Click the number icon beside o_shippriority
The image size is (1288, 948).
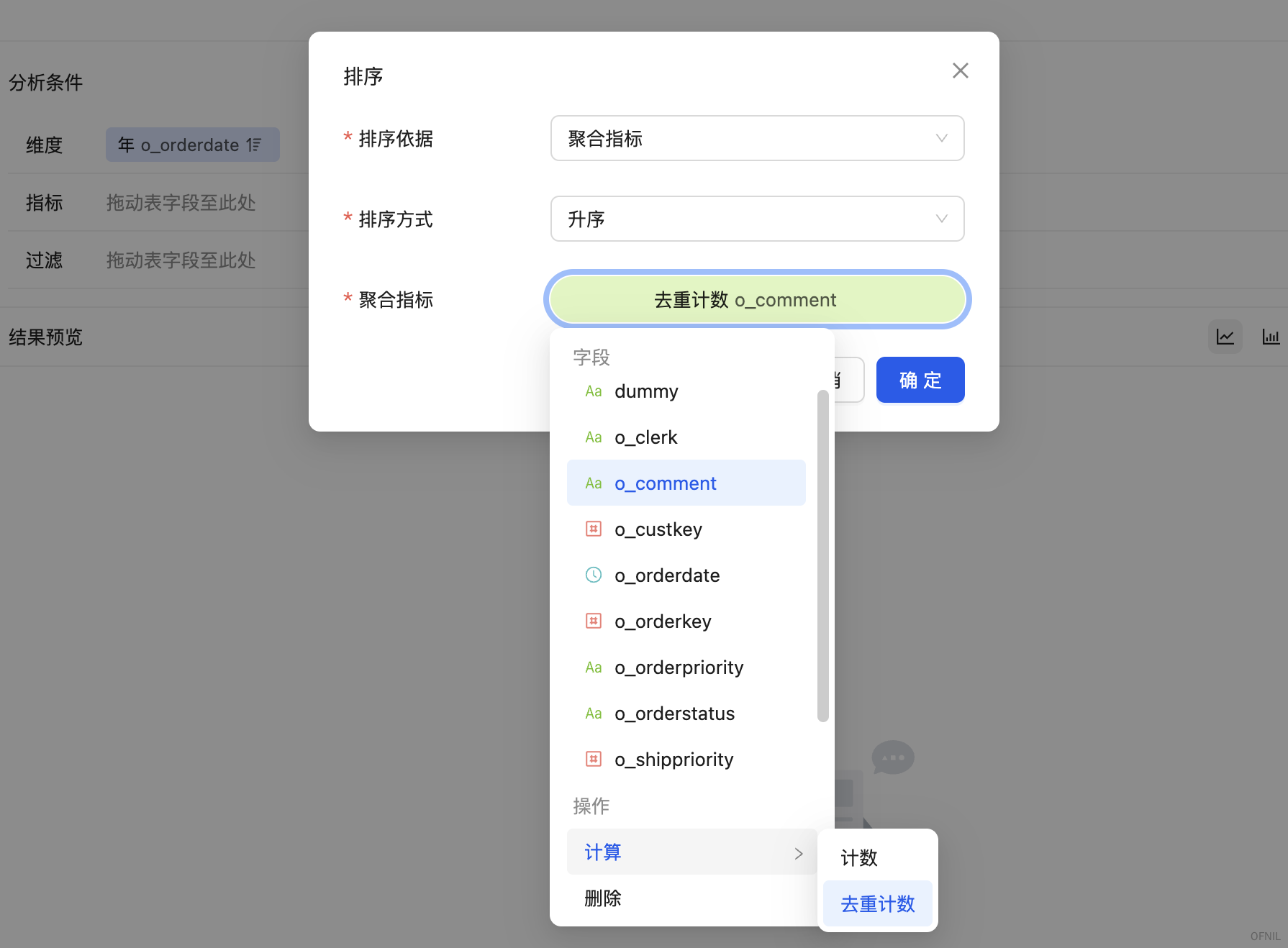pos(593,759)
